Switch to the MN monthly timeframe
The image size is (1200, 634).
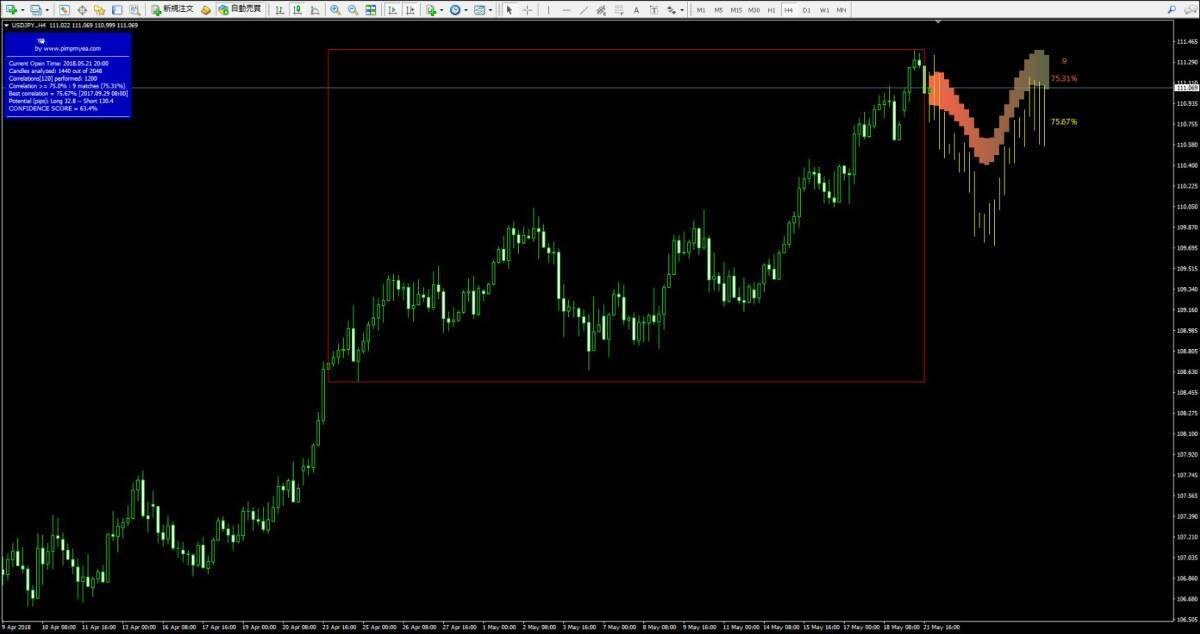click(841, 10)
